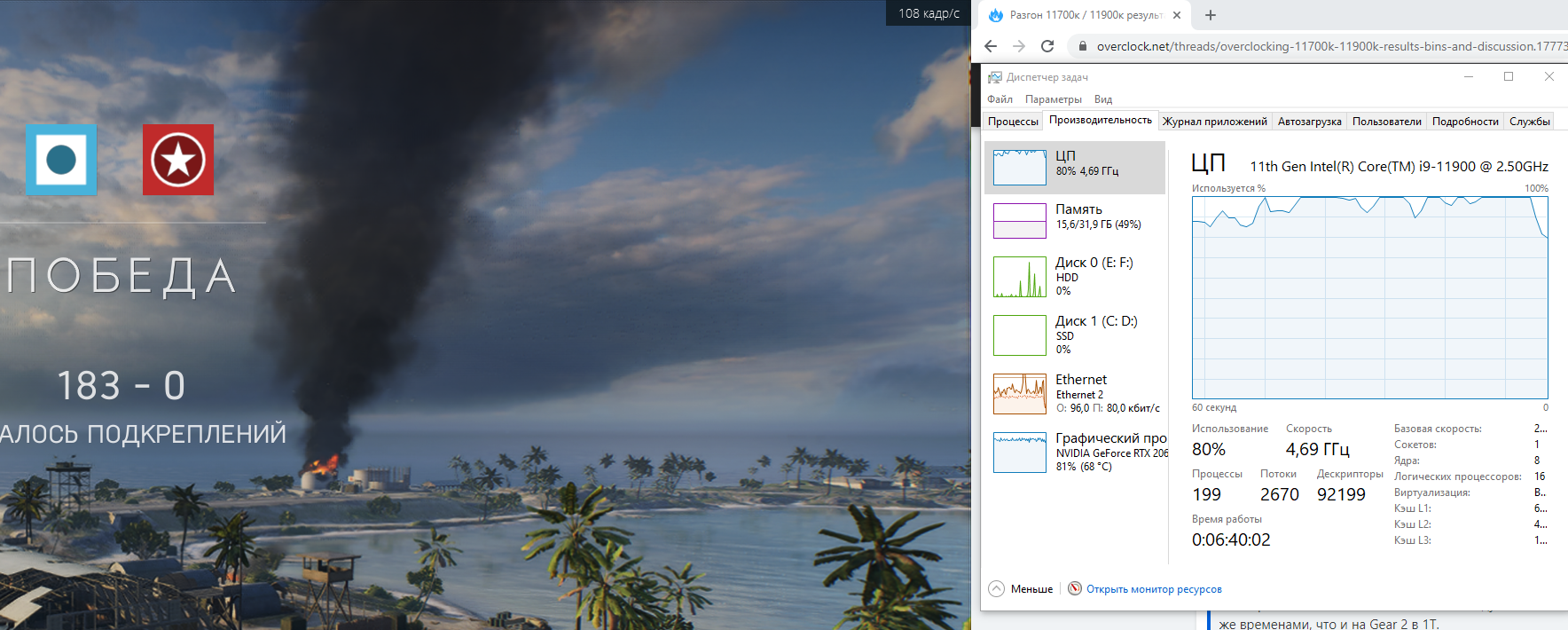Reload the overclock.net page
This screenshot has width=1568, height=630.
(1047, 46)
